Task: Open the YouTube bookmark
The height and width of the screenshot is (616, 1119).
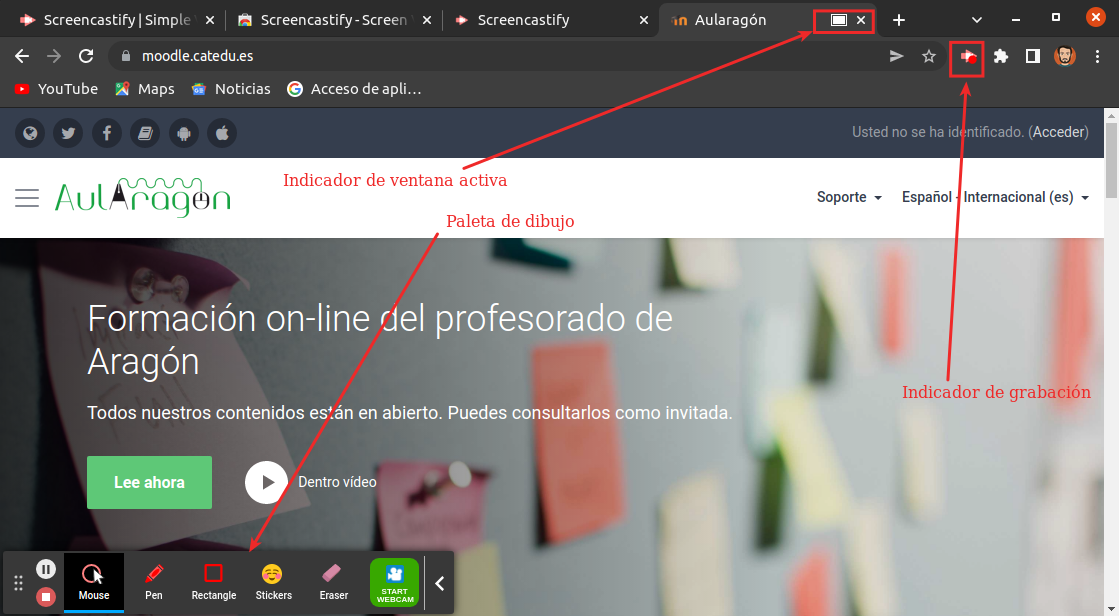Action: tap(56, 89)
